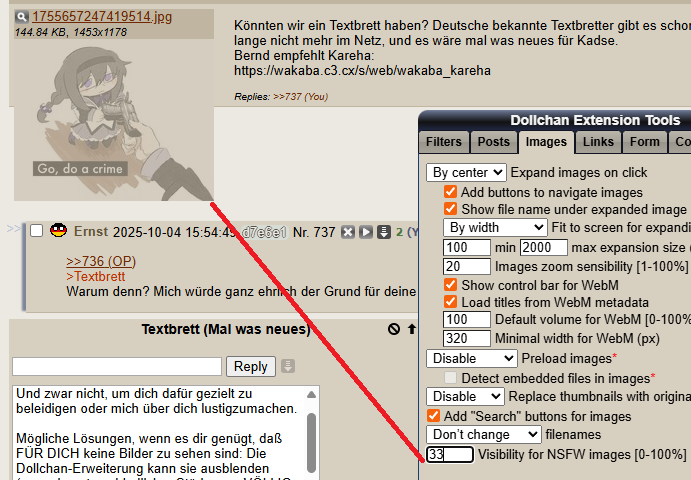This screenshot has width=691, height=480.
Task: Expand the 'Don't change' filenames dropdown
Action: pos(485,434)
